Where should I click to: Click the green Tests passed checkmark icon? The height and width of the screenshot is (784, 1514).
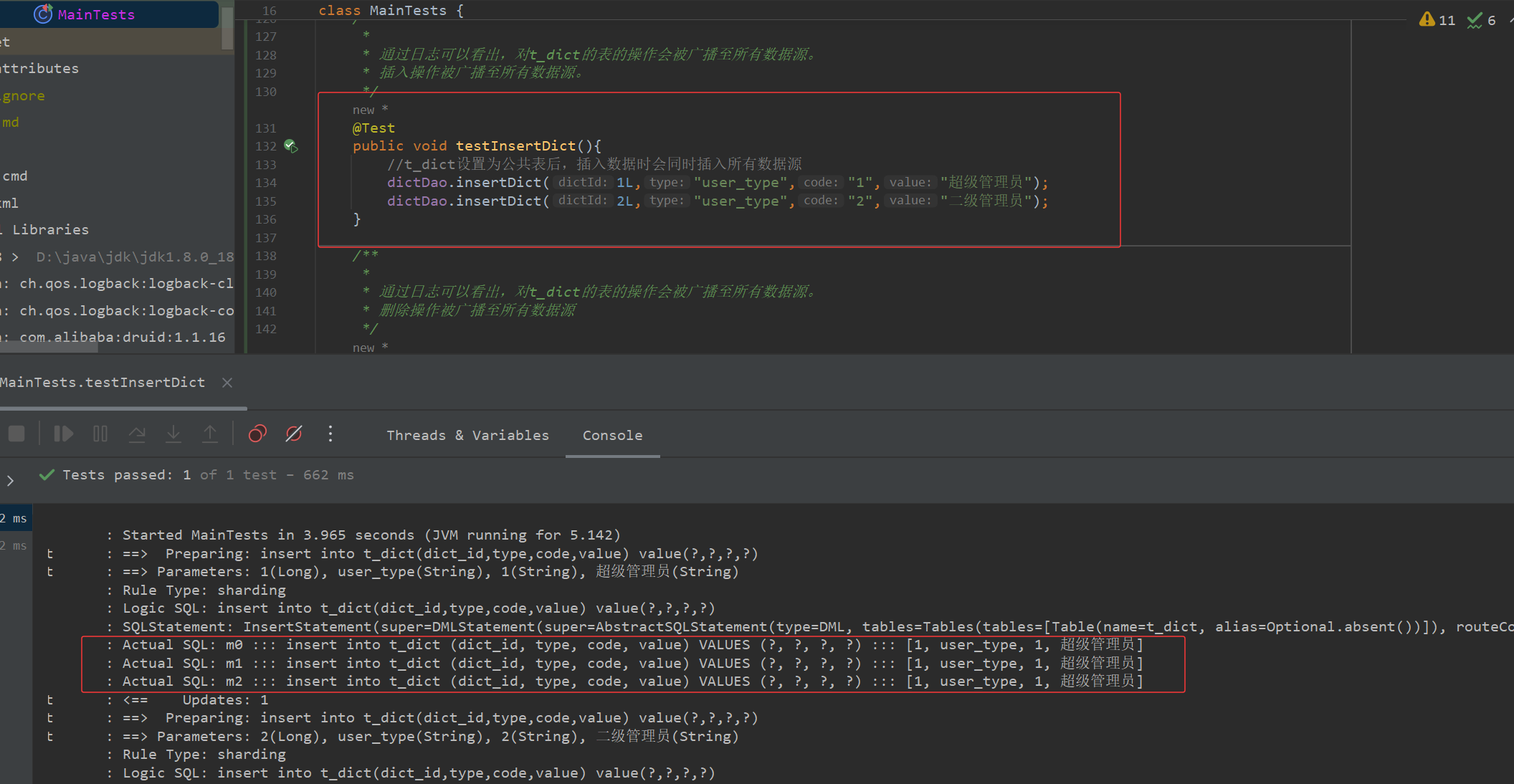pyautogui.click(x=47, y=475)
